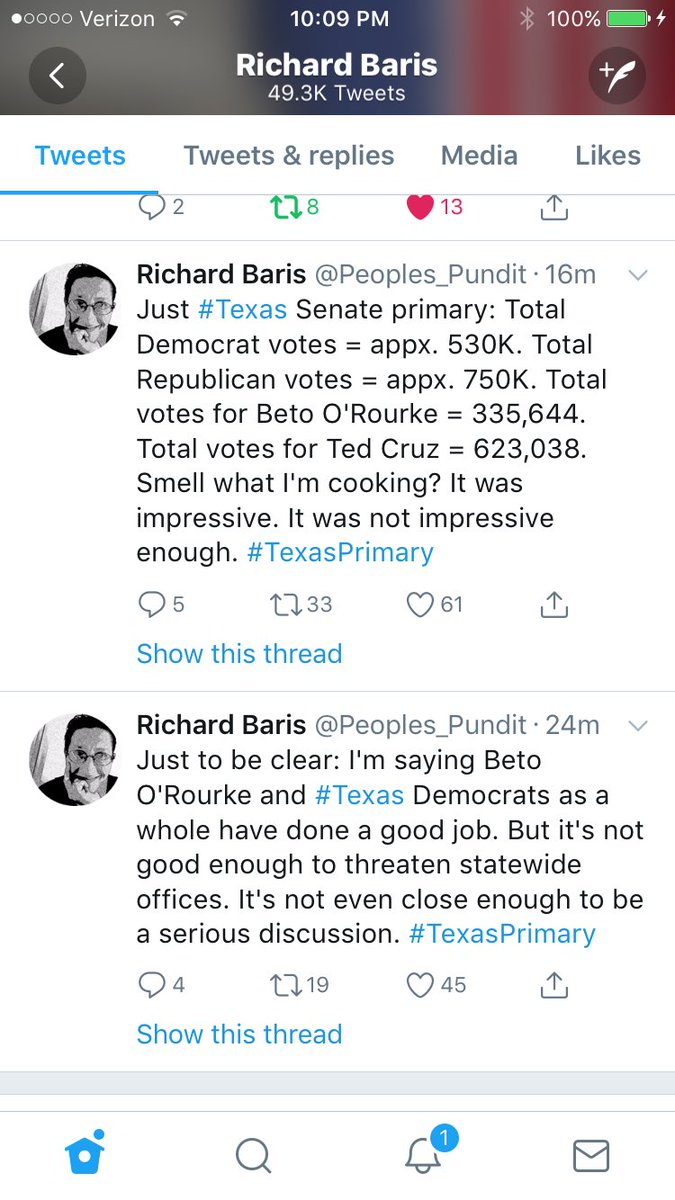Unlike the tweet with 13 likes
The image size is (675, 1200).
point(420,207)
